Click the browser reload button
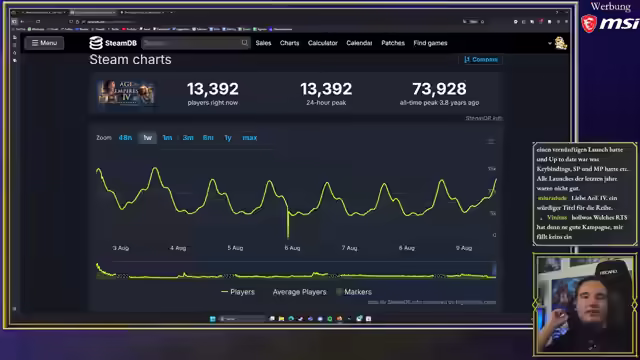 tap(38, 22)
